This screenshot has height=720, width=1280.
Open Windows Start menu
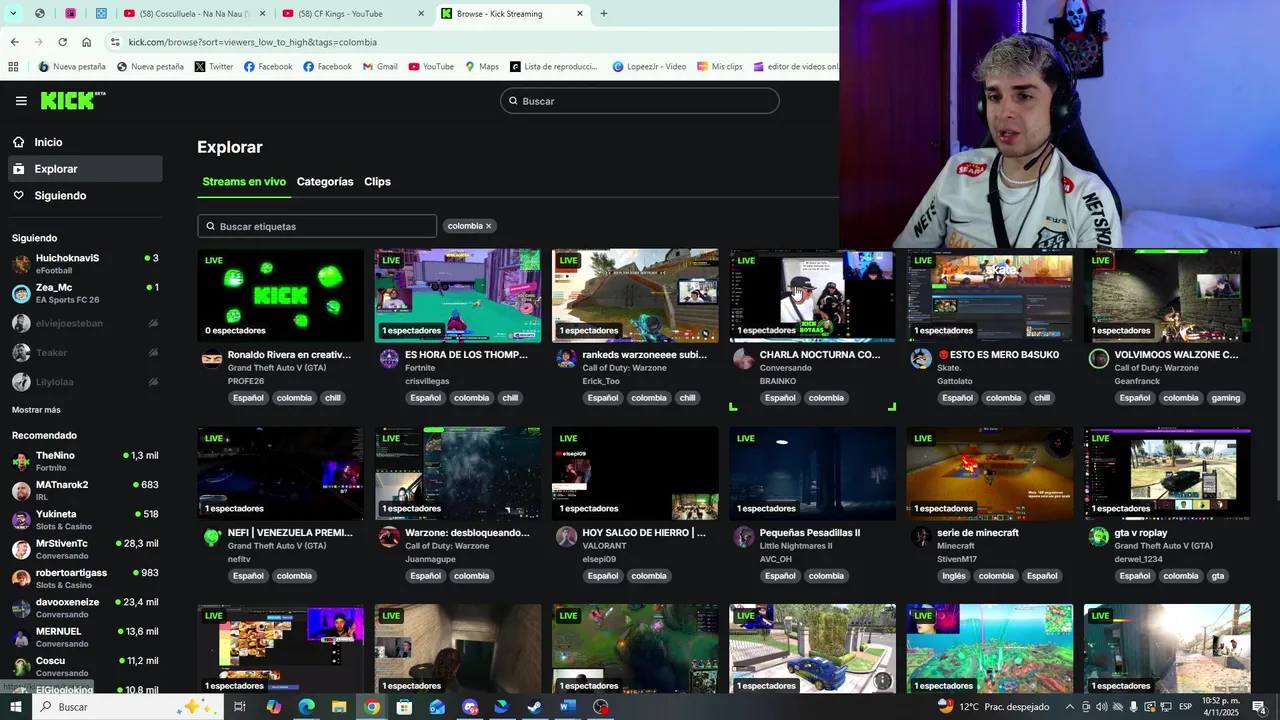point(16,707)
